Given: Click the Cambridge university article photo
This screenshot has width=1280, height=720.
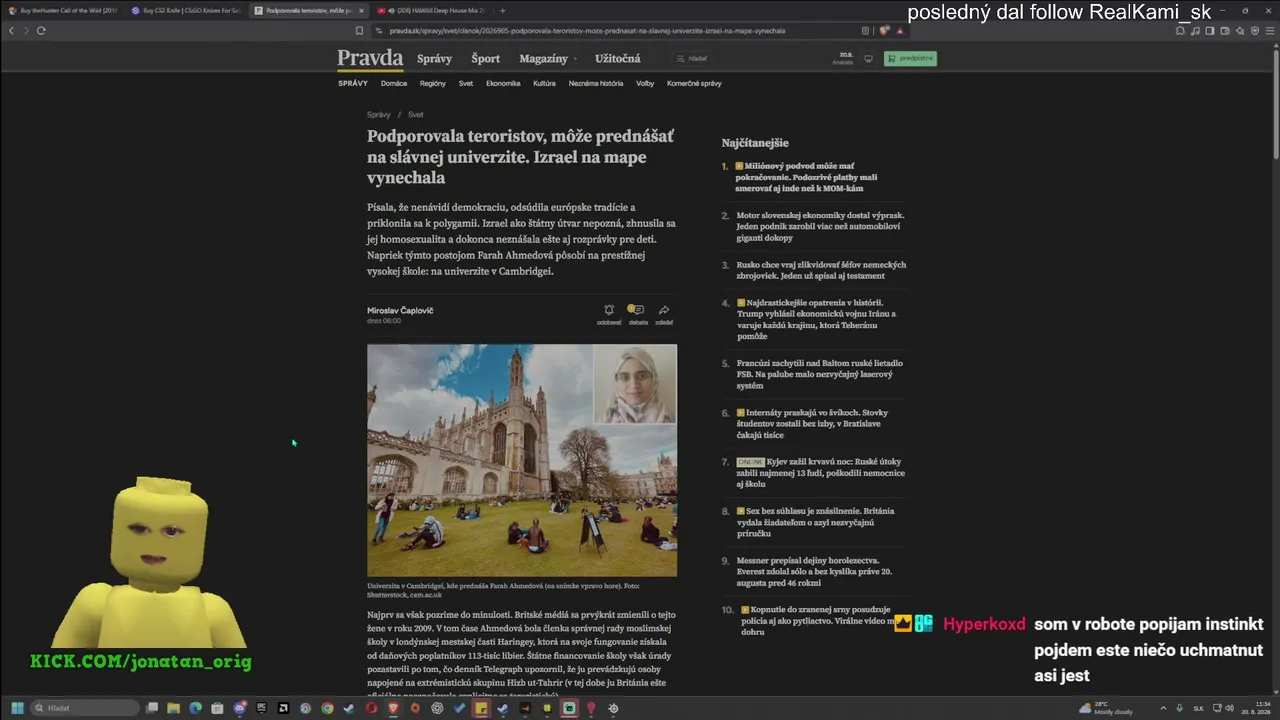Looking at the screenshot, I should pos(522,461).
